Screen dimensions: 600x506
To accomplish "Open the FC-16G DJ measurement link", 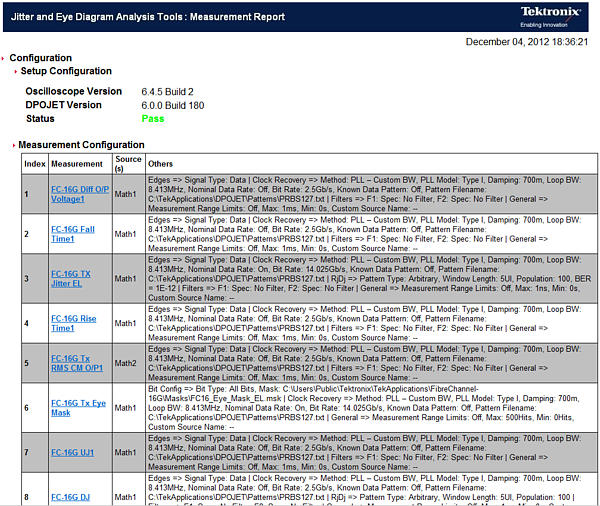I will coord(70,496).
